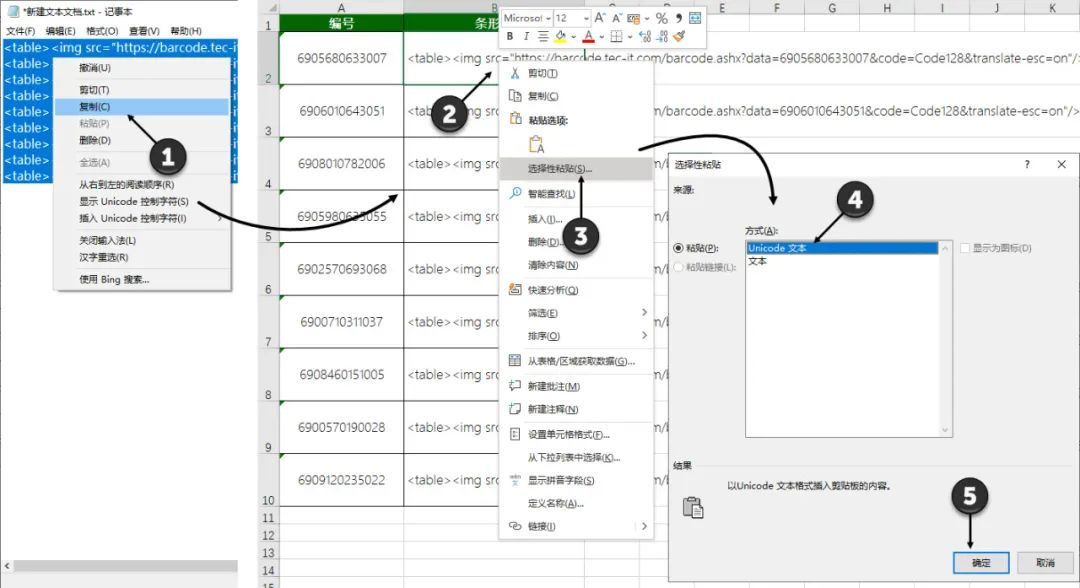
Task: Apply the yellow fill color bucket
Action: pos(561,36)
